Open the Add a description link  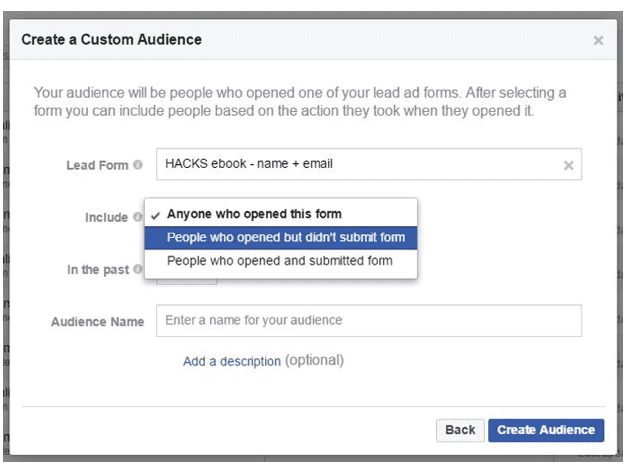point(231,361)
